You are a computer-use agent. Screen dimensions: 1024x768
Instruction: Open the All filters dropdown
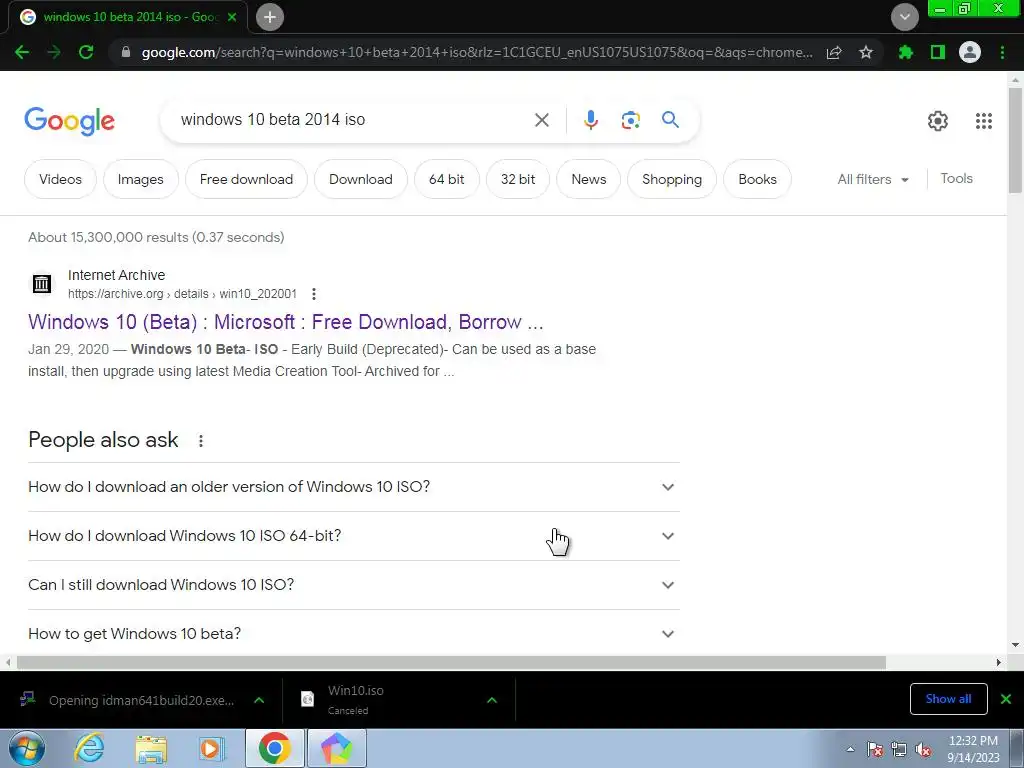[873, 180]
